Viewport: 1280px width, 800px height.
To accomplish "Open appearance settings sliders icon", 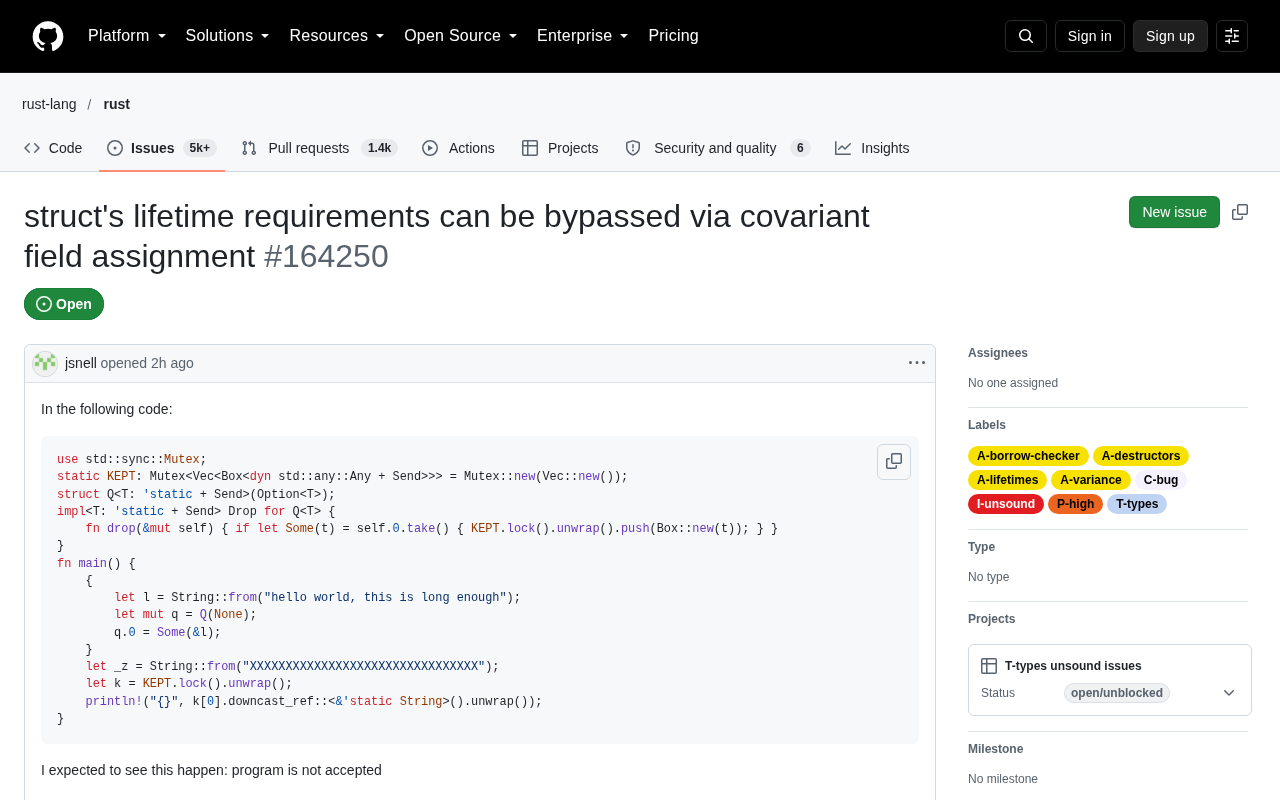I will [x=1232, y=36].
